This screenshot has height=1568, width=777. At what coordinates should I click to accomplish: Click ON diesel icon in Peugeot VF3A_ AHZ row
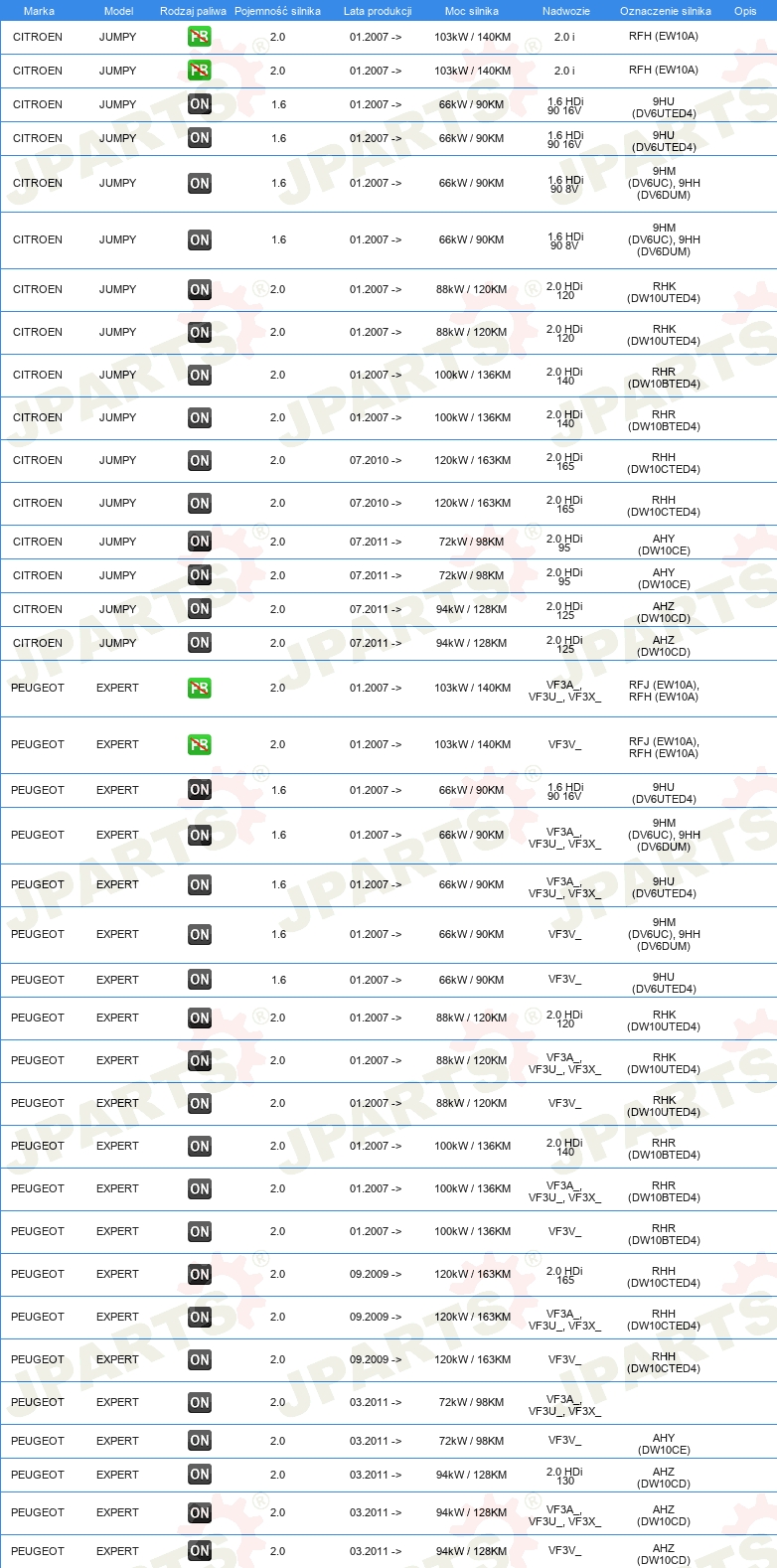tap(200, 1512)
